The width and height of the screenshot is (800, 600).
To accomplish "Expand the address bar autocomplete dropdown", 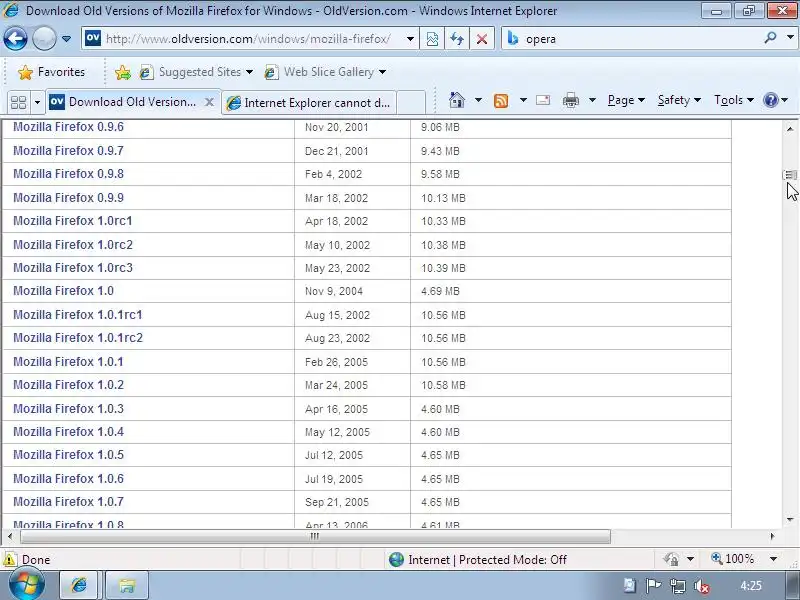I will pyautogui.click(x=410, y=39).
